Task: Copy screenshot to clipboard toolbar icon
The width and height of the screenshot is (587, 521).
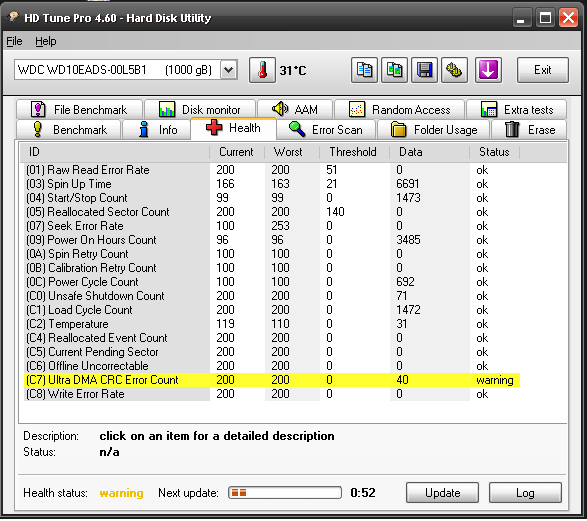Action: click(x=394, y=70)
